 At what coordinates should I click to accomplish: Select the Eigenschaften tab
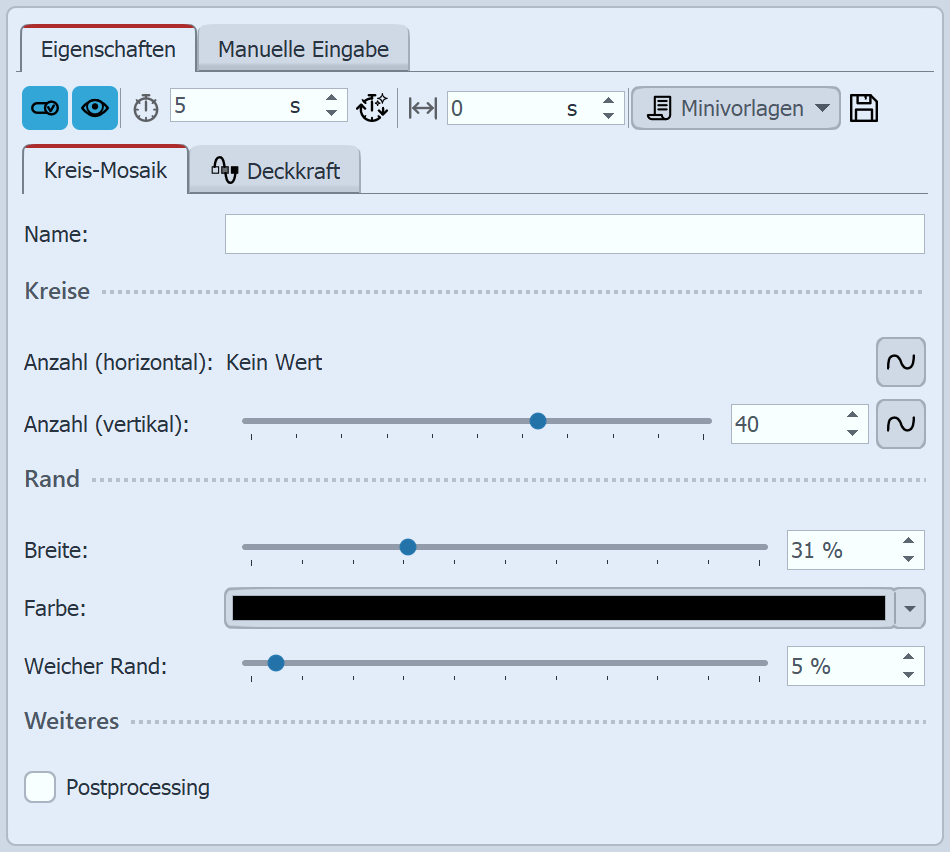point(108,49)
